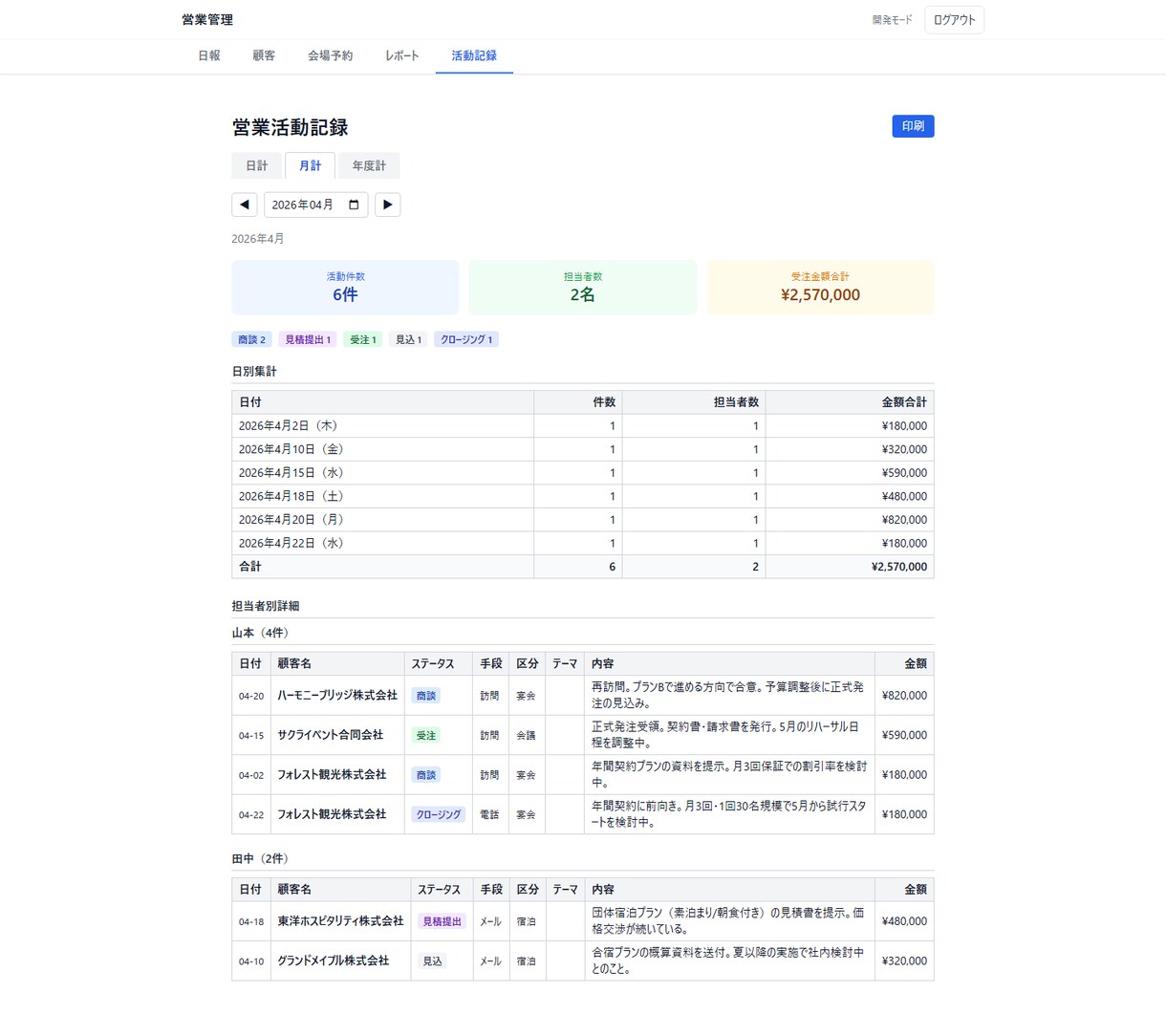Screen dimensions: 1166x1036
Task: Go to the next month arrow
Action: 387,205
